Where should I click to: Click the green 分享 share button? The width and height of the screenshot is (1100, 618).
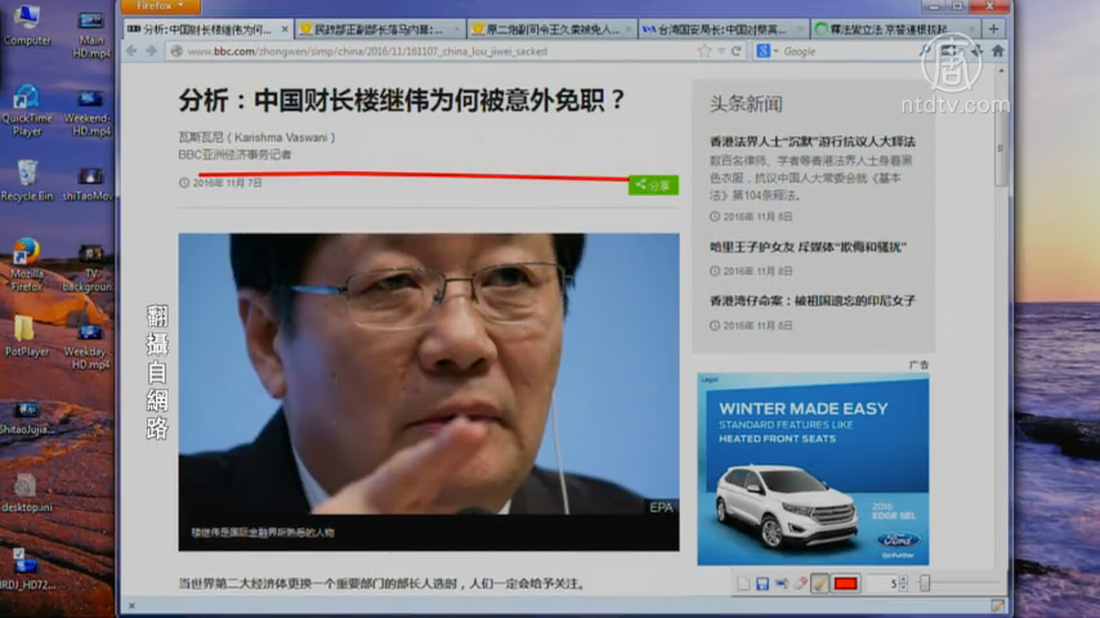click(x=653, y=185)
